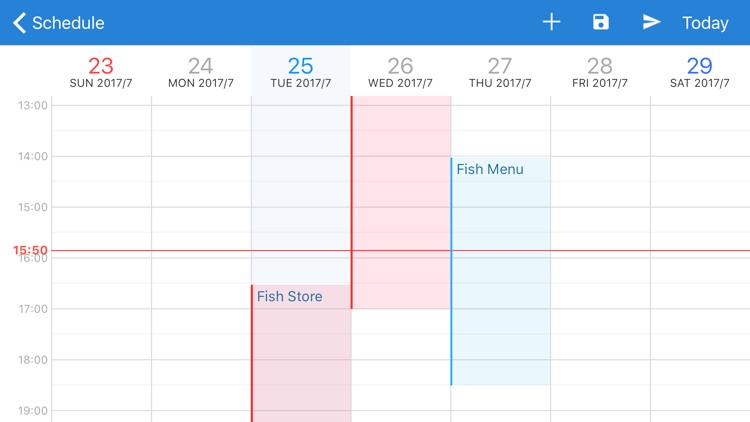Go back to Schedule
The height and width of the screenshot is (422, 750).
click(68, 23)
